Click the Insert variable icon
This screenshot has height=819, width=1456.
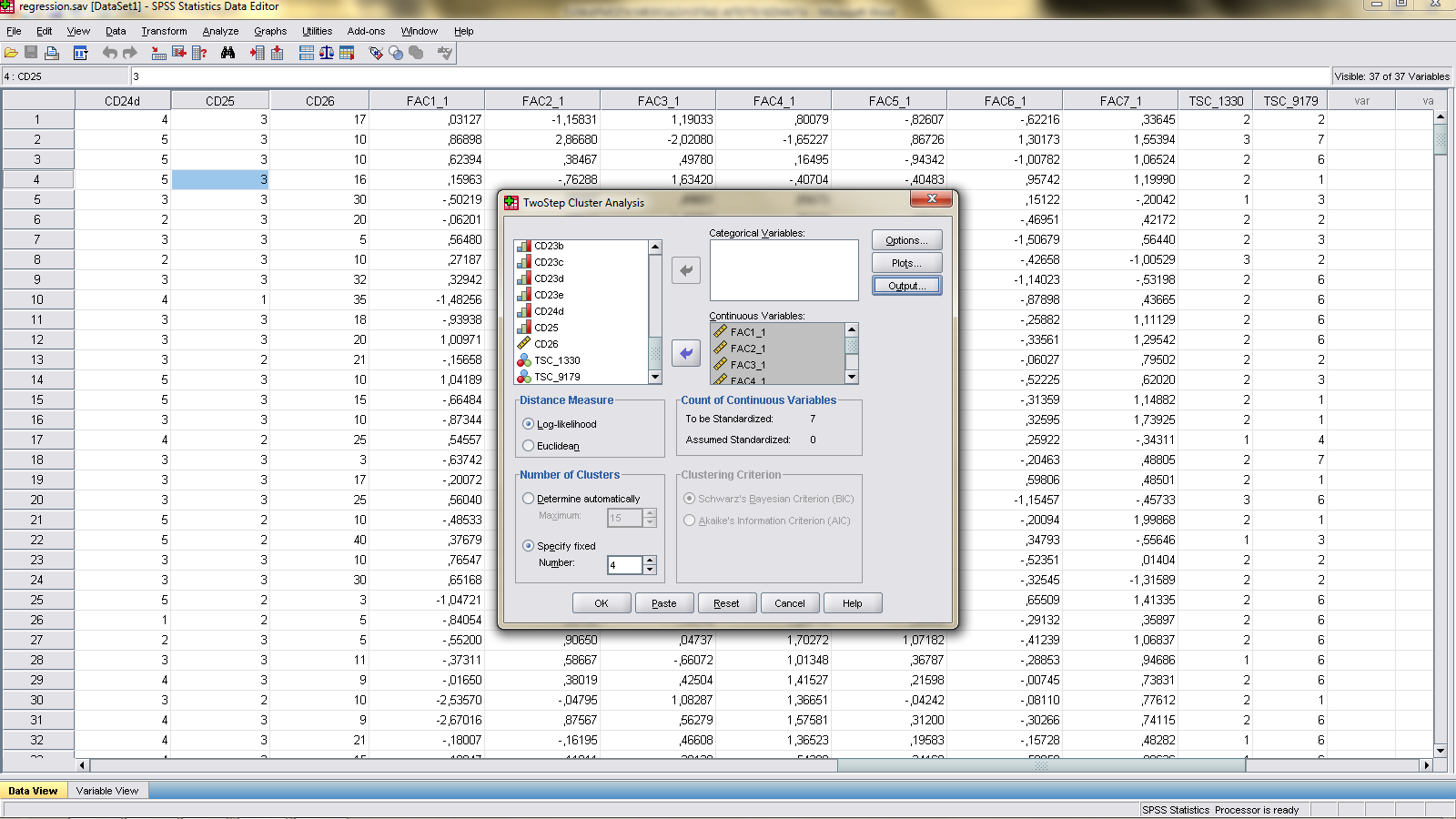(278, 53)
